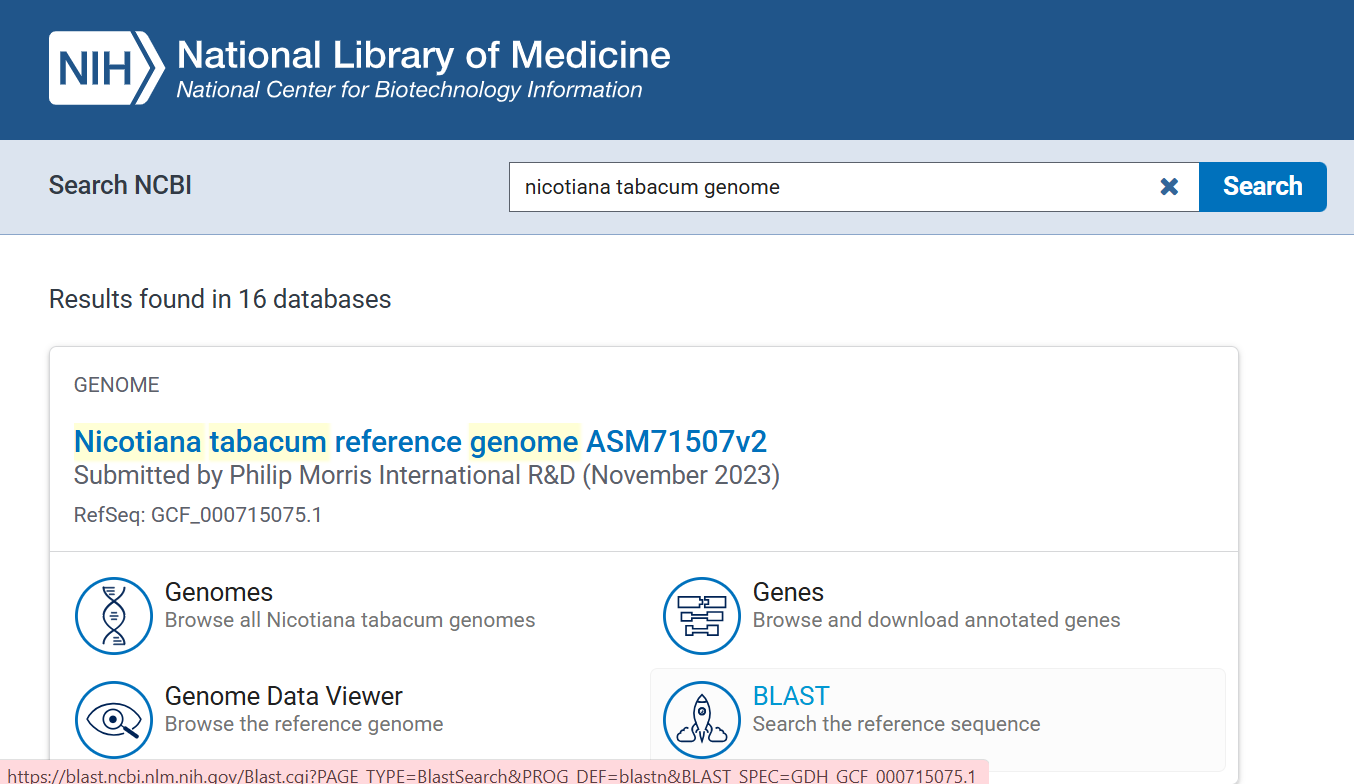Screen dimensions: 1354x784
Task: Open the Genes link
Action: point(788,592)
